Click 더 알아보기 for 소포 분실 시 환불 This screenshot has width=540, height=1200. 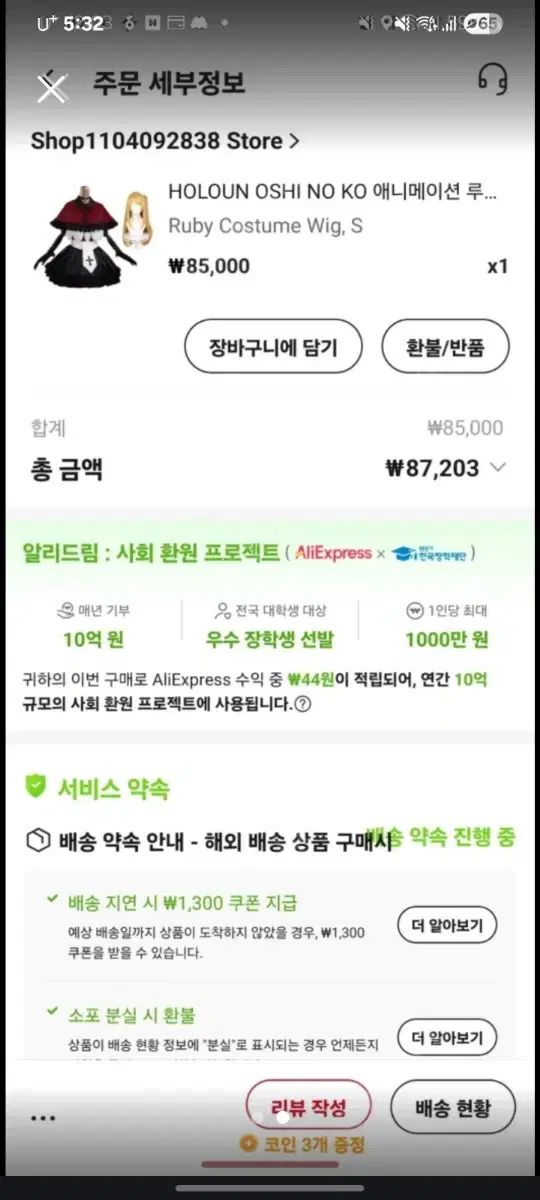point(447,1038)
